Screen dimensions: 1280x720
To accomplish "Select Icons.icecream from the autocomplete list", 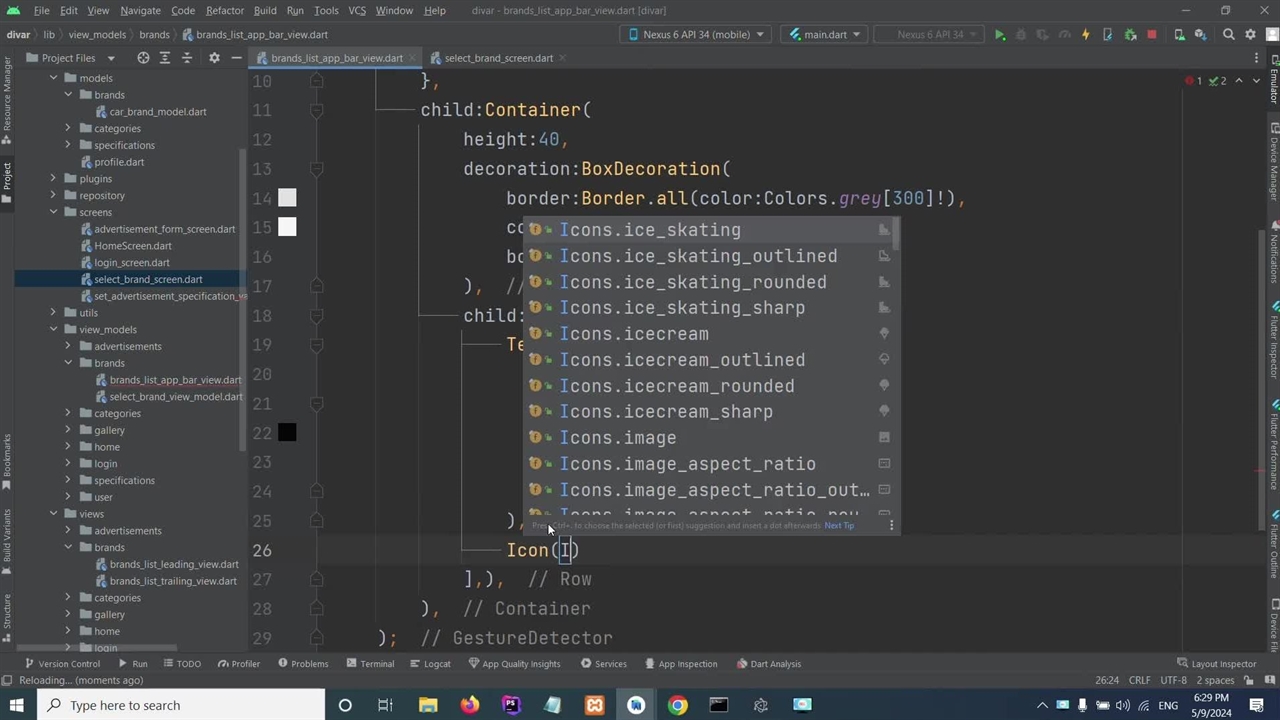I will [x=634, y=334].
